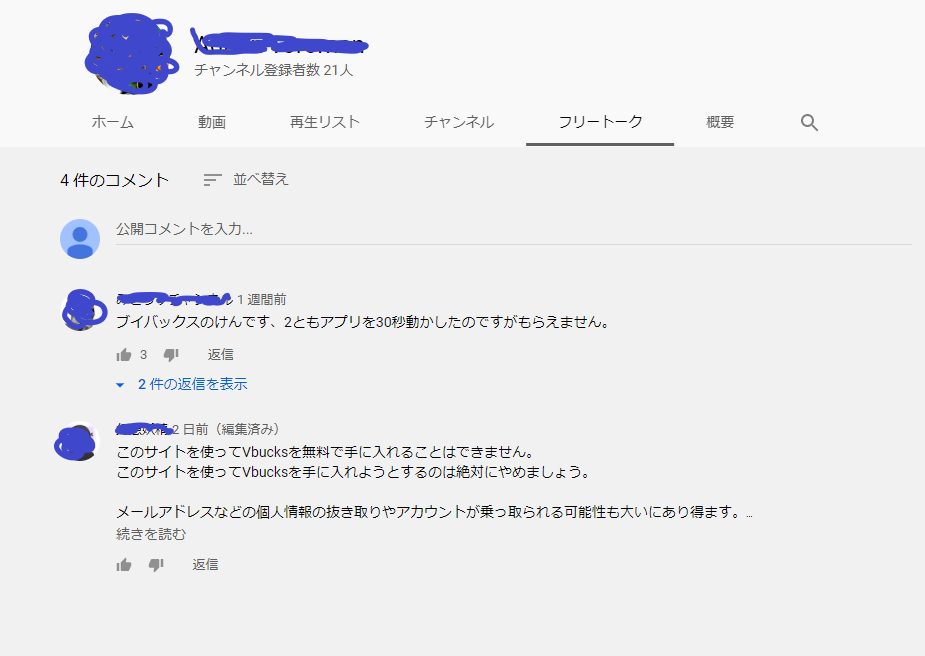Switch to the 動画 tab
925x656 pixels.
212,122
